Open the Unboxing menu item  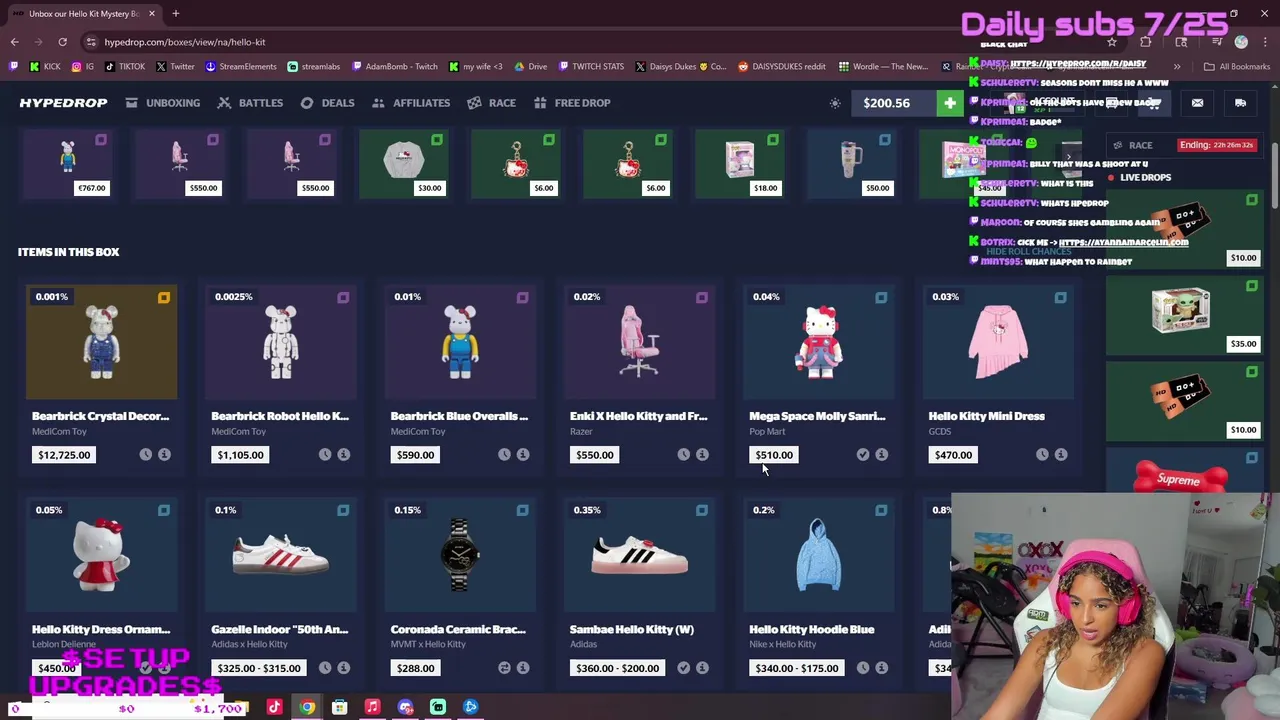point(163,103)
